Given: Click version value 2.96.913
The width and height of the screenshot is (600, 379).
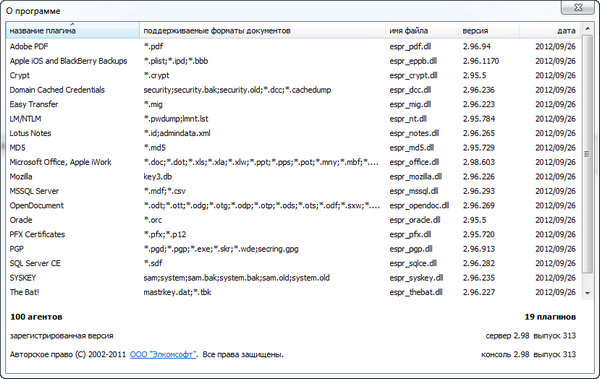Looking at the screenshot, I should click(x=479, y=249).
